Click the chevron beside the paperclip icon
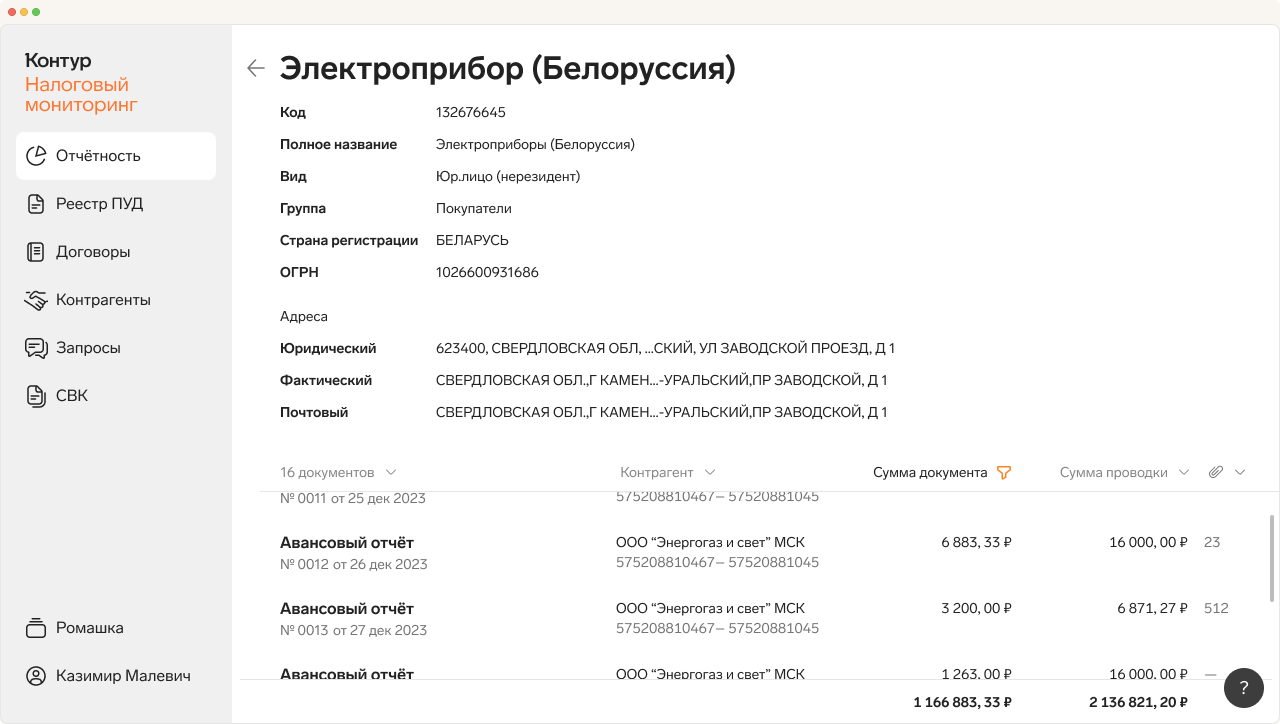Viewport: 1280px width, 724px height. tap(1240, 472)
